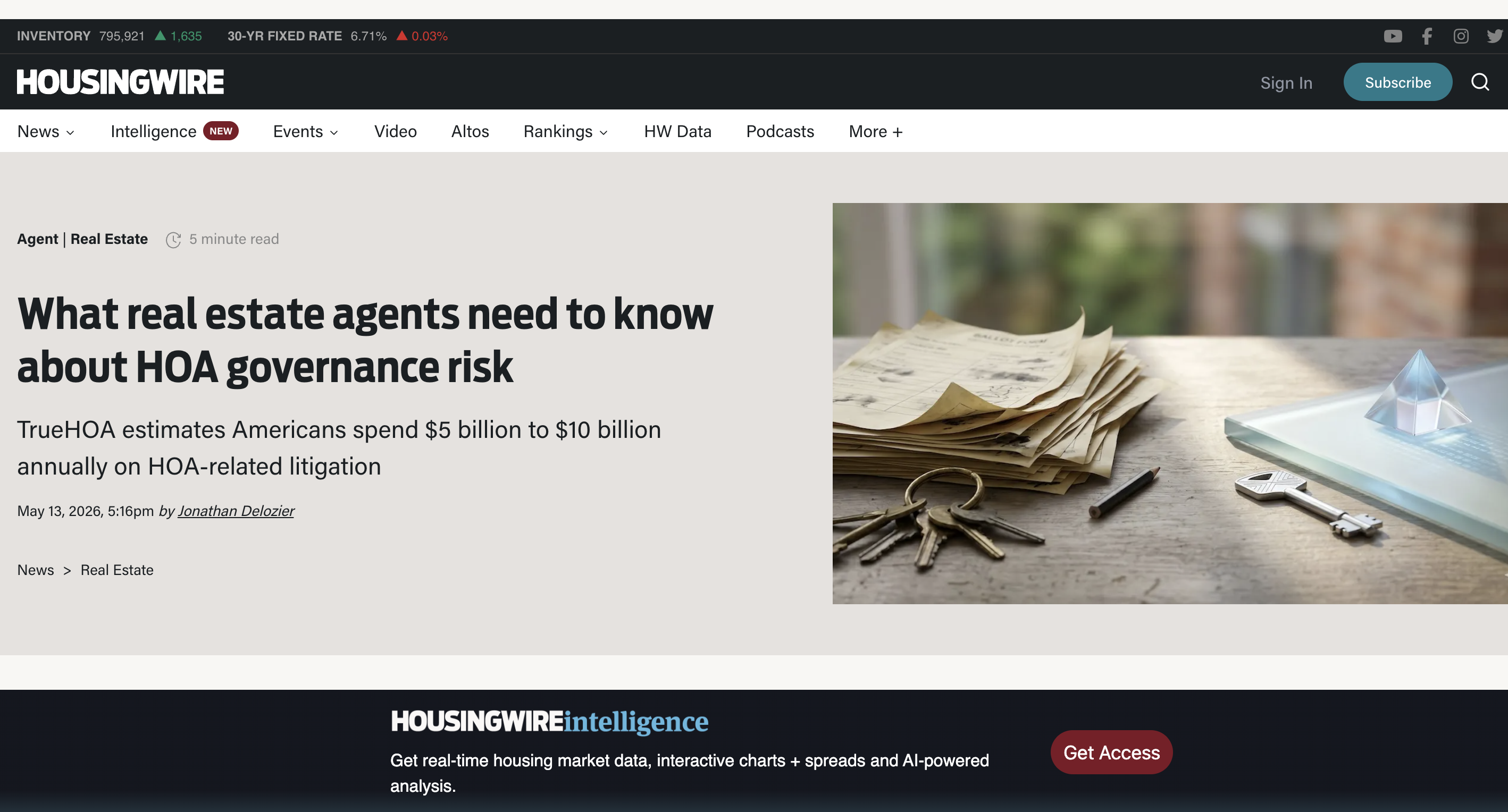Open the Agent category link
The width and height of the screenshot is (1508, 812).
point(37,239)
